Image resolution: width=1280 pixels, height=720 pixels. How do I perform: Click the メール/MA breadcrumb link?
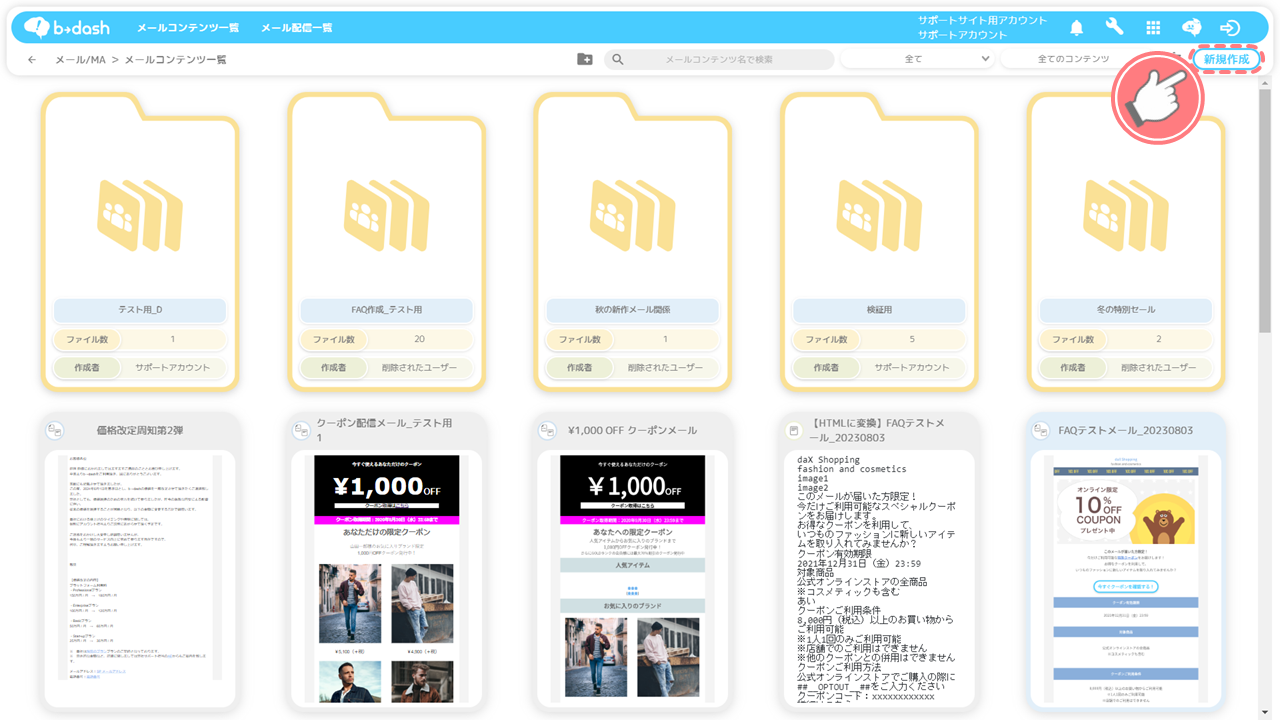point(80,60)
